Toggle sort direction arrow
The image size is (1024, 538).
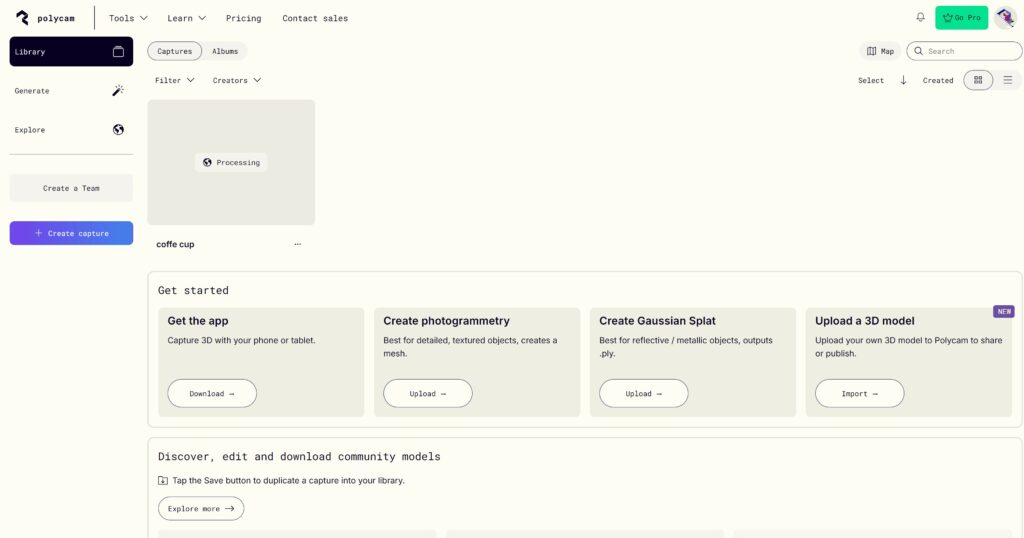click(x=903, y=80)
